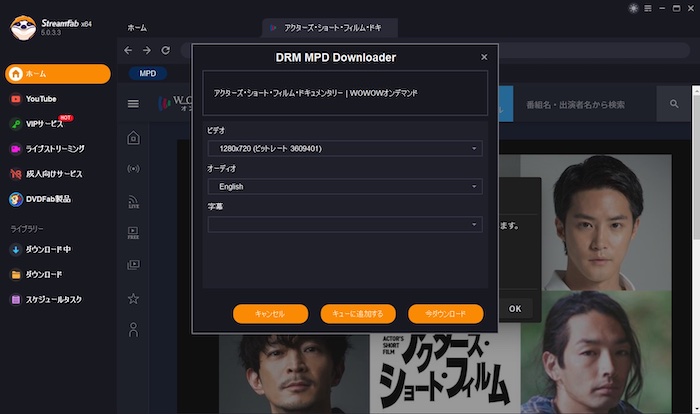Click the WOWOW favorites star icon
This screenshot has height=414, width=700.
point(133,298)
